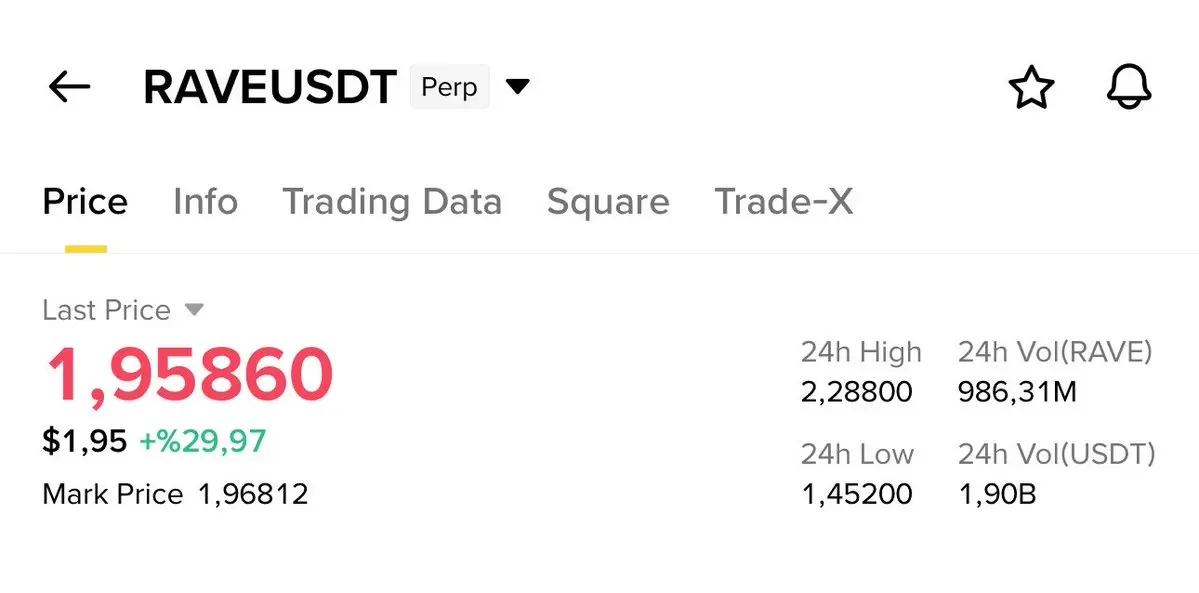
Task: Expand the RAVEUSDT pair selector arrow
Action: [517, 87]
